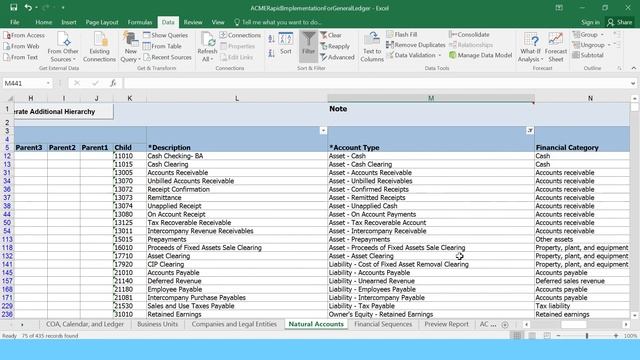Choose From Text import option
The image size is (640, 360).
pos(20,58)
